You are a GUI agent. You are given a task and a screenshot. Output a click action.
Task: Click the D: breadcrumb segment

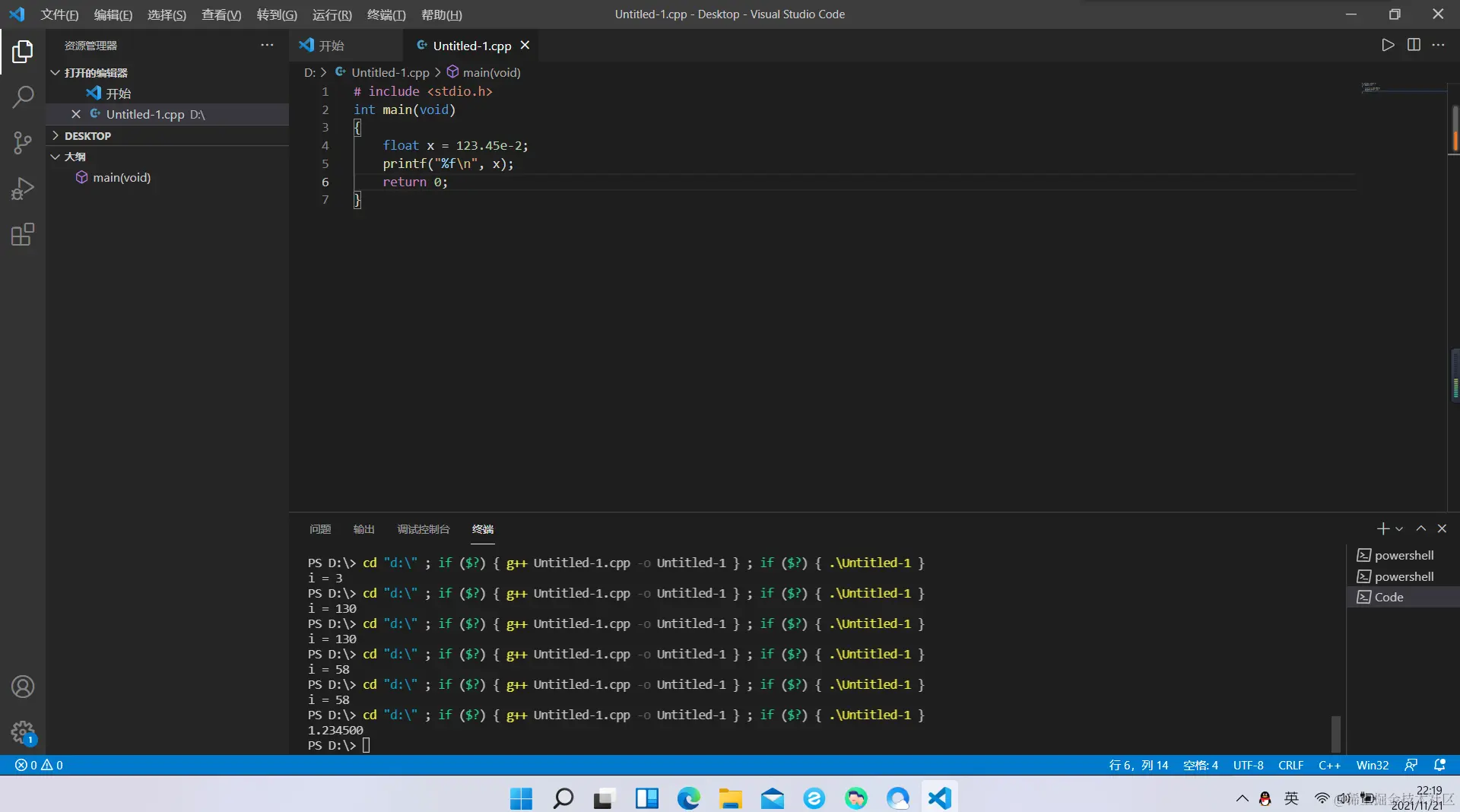tap(309, 72)
